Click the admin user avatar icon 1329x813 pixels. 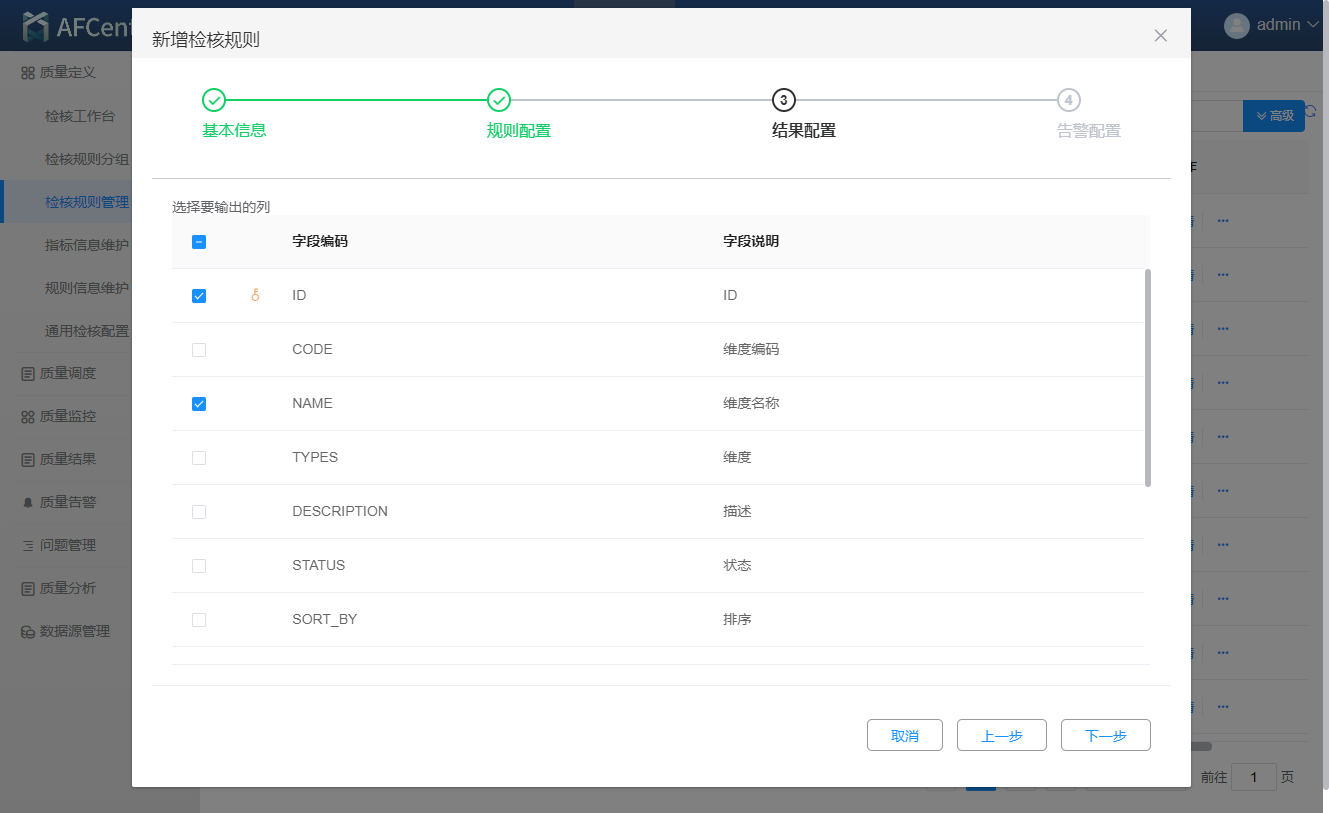tap(1237, 25)
